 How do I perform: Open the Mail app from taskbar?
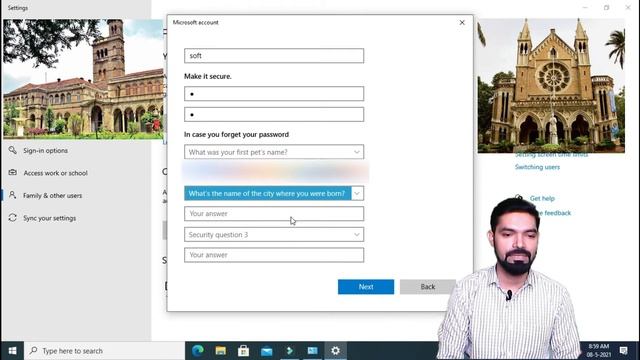(x=267, y=351)
